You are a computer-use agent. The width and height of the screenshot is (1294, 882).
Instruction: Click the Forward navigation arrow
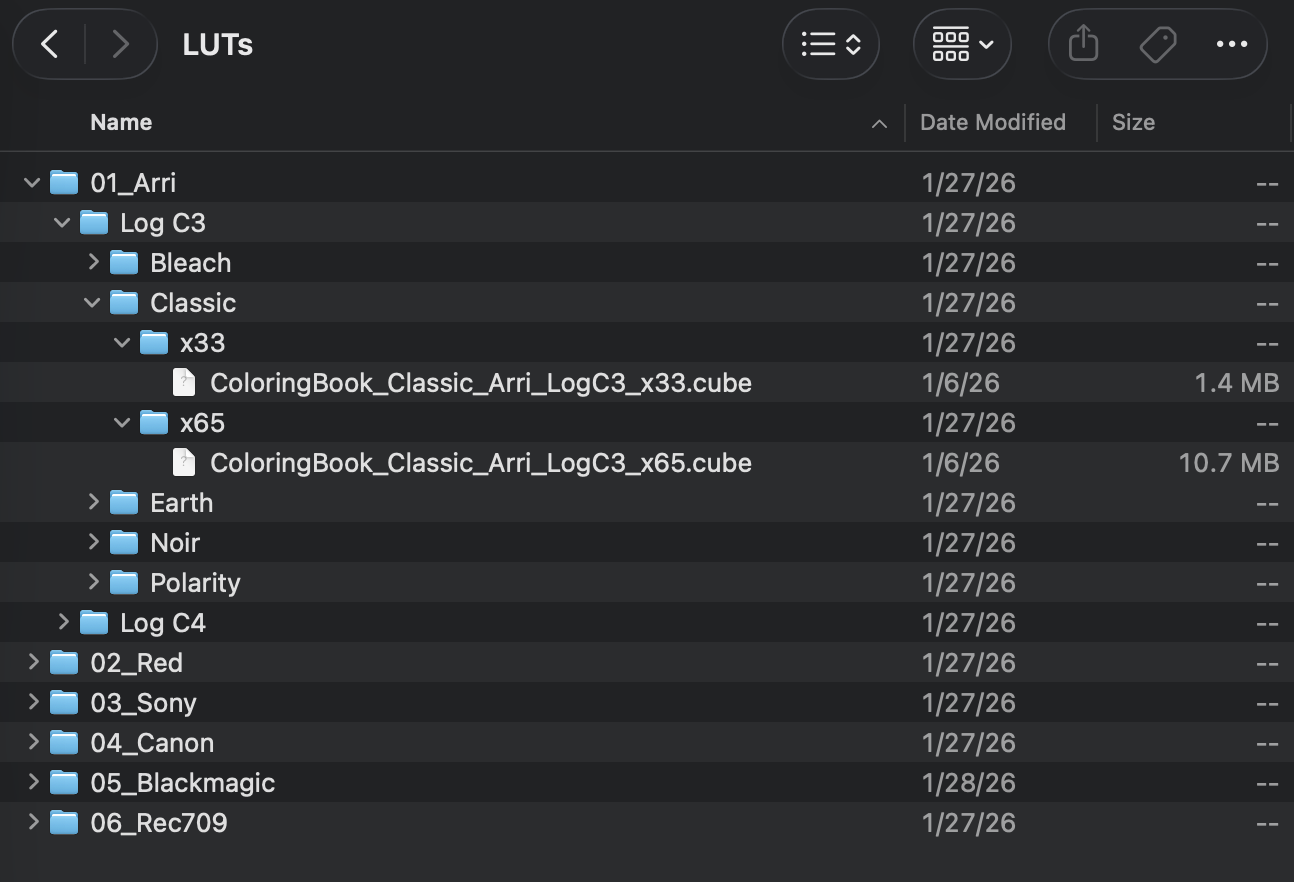click(121, 44)
